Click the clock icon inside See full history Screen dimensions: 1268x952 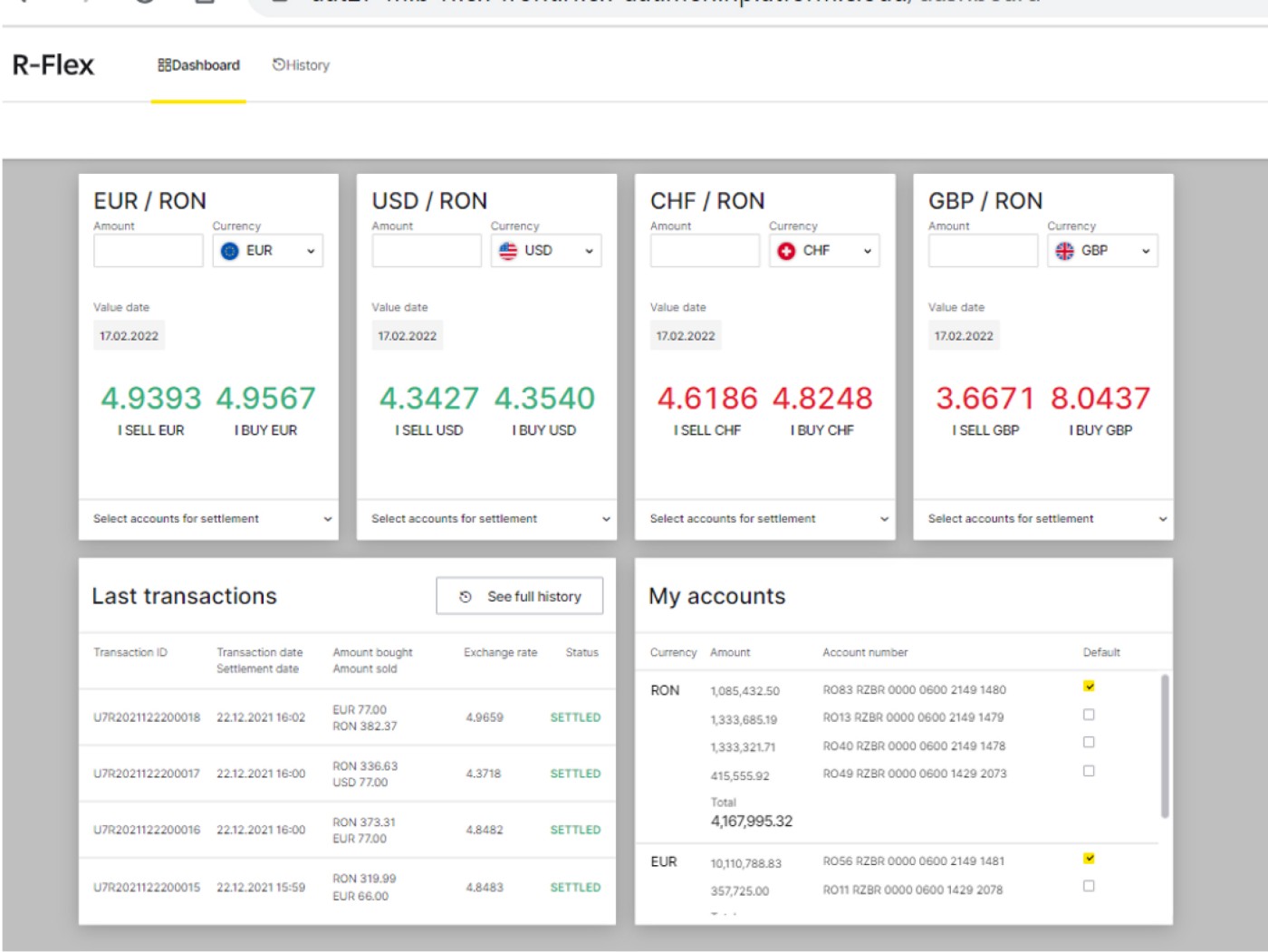pyautogui.click(x=465, y=596)
